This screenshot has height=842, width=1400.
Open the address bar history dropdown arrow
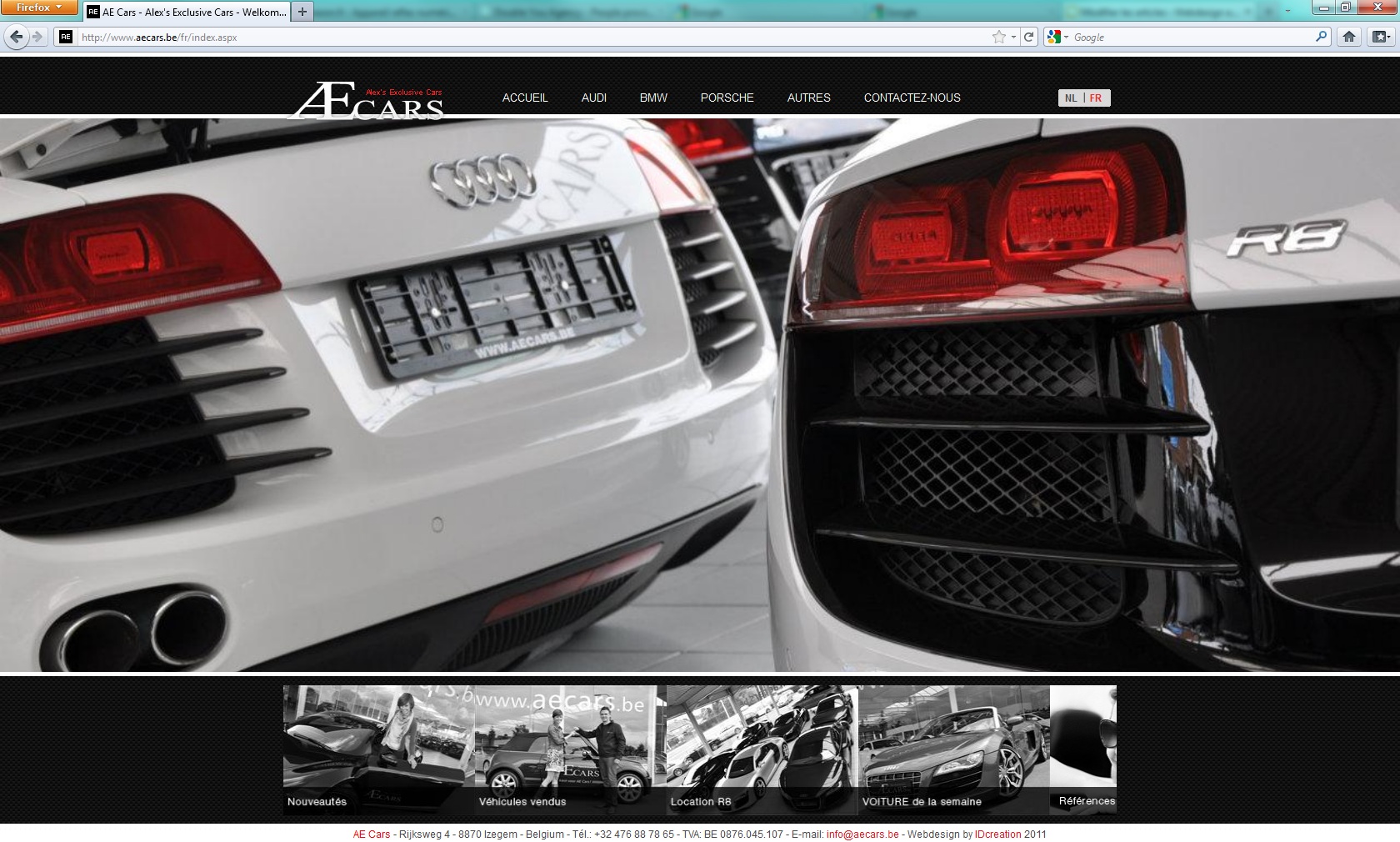tap(1013, 38)
